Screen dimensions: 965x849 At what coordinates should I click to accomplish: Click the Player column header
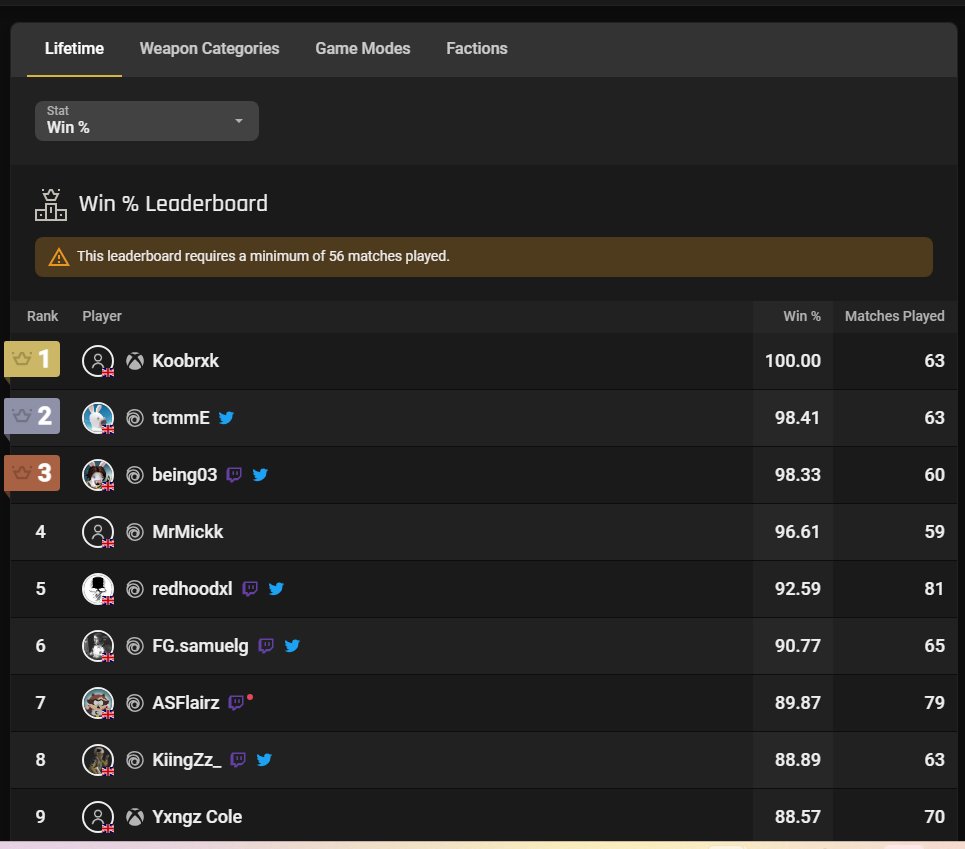[x=102, y=316]
